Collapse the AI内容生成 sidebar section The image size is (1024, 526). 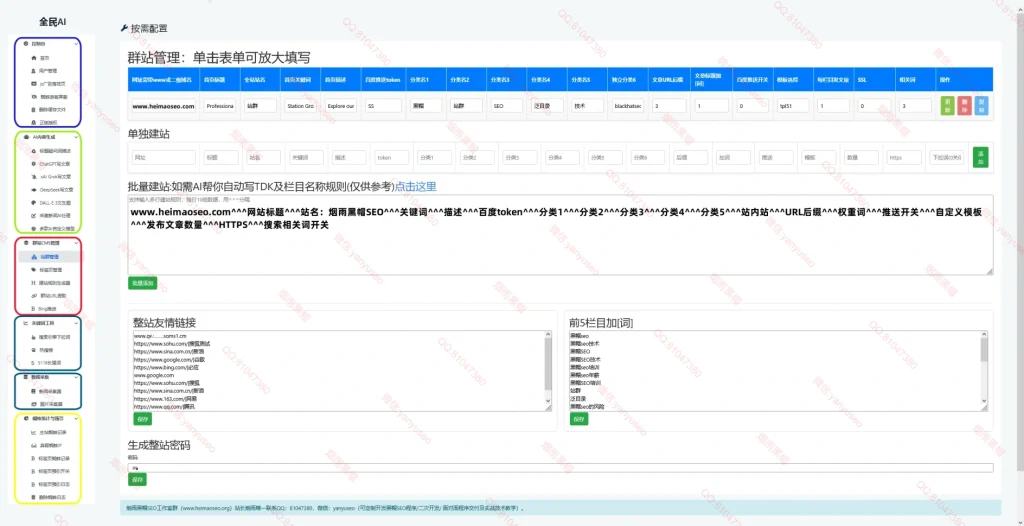[x=75, y=136]
